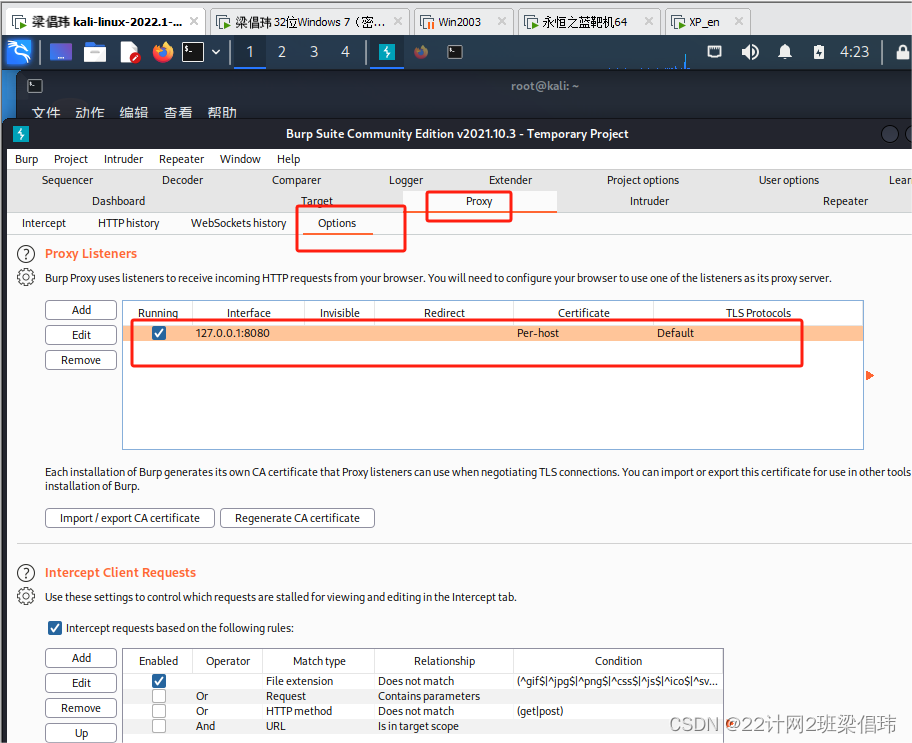Screen dimensions: 912x743
Task: Open the Project menu
Action: click(71, 159)
